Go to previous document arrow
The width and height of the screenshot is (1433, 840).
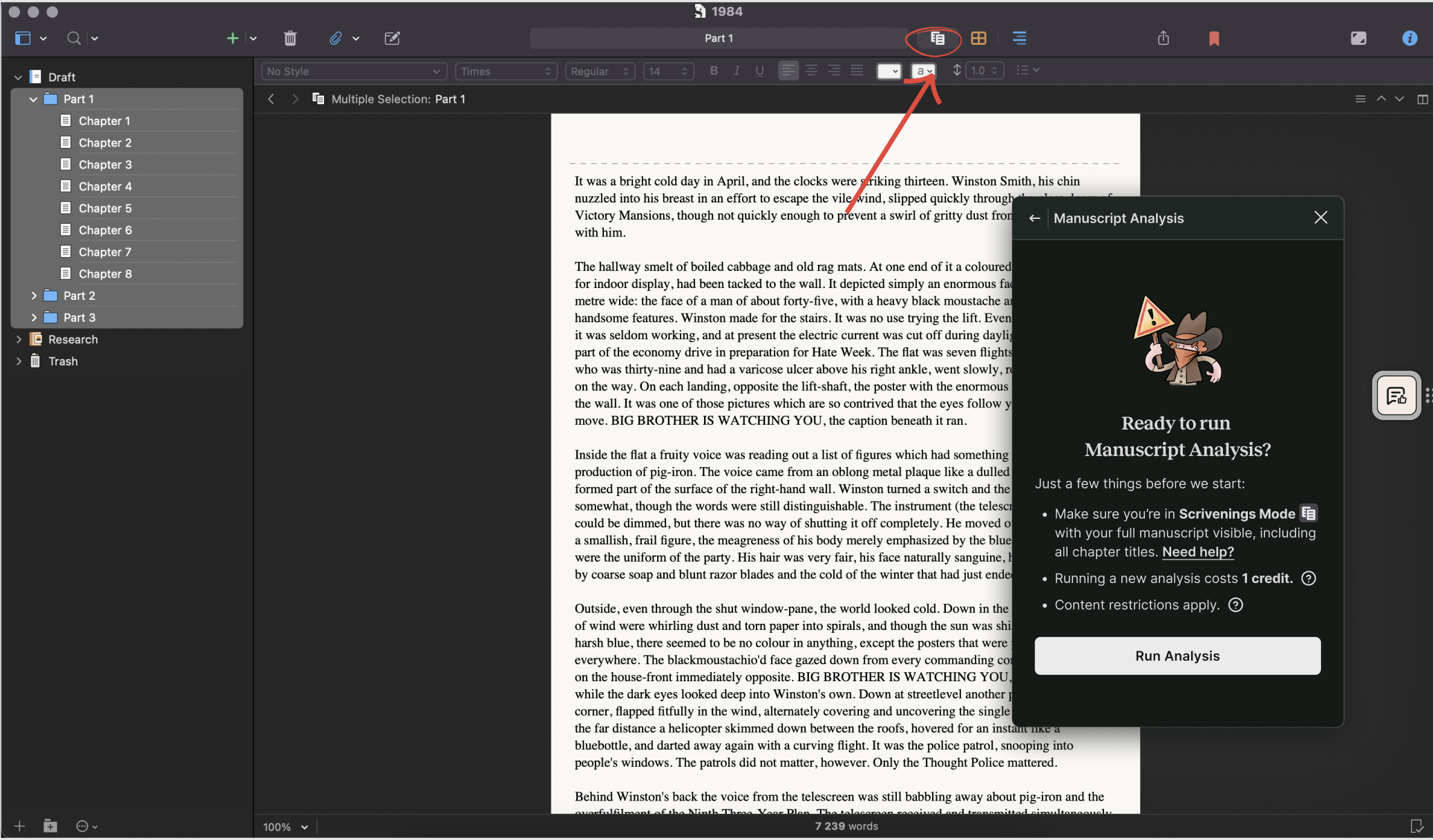click(x=1381, y=99)
